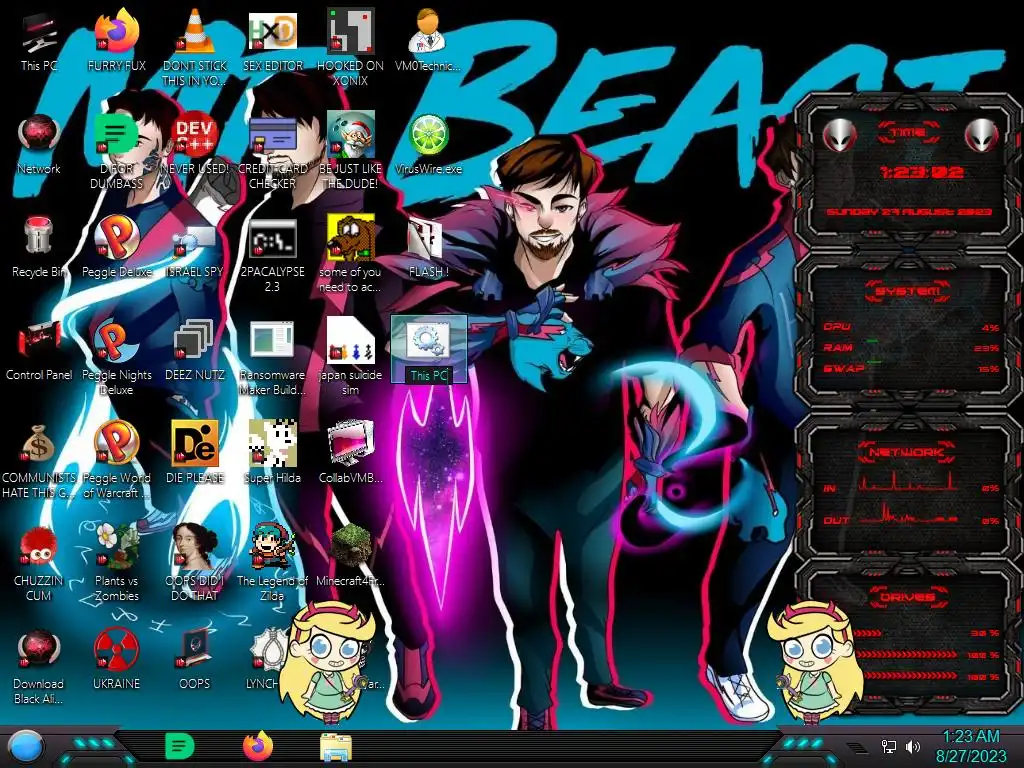Open green chat app in taskbar
This screenshot has width=1024, height=768.
[180, 746]
